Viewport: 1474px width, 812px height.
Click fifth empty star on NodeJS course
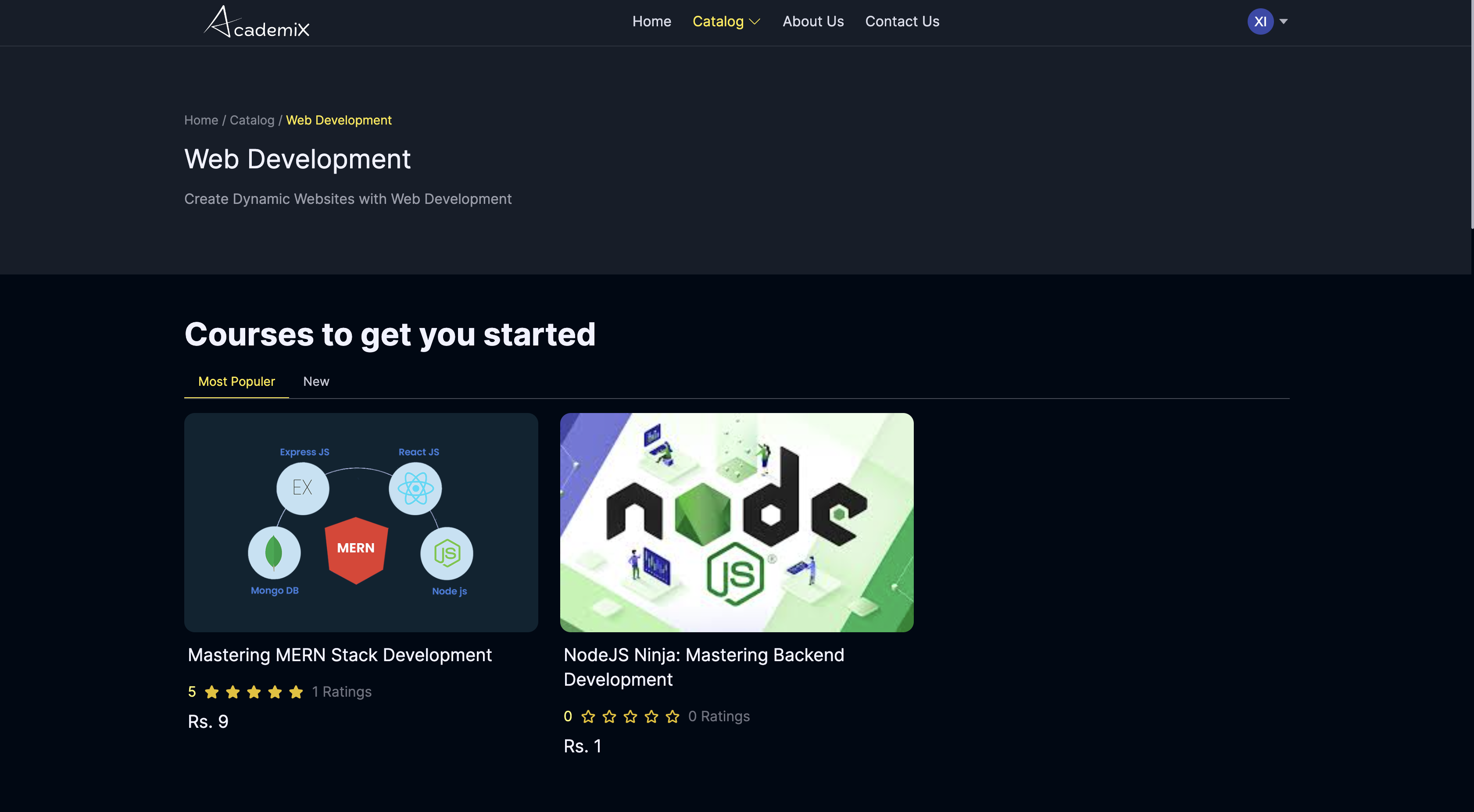click(x=673, y=716)
